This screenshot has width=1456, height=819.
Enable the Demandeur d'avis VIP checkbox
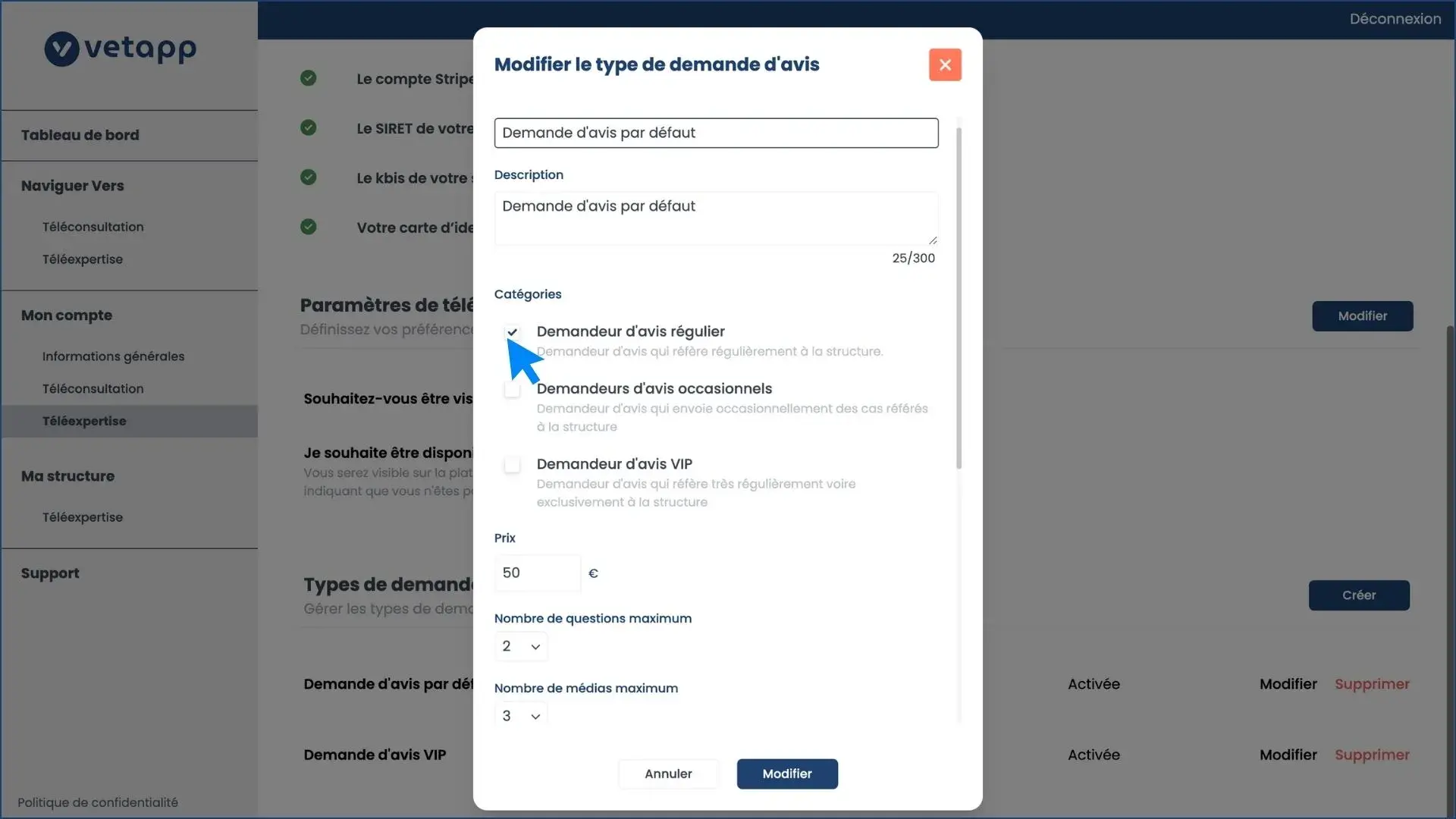[x=513, y=465]
